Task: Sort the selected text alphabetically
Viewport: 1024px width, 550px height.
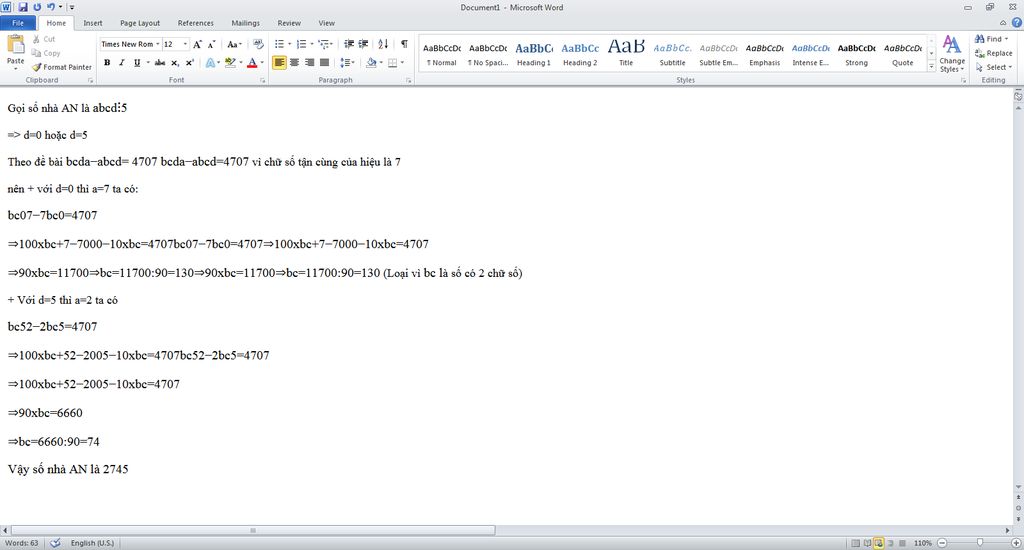Action: [x=383, y=44]
